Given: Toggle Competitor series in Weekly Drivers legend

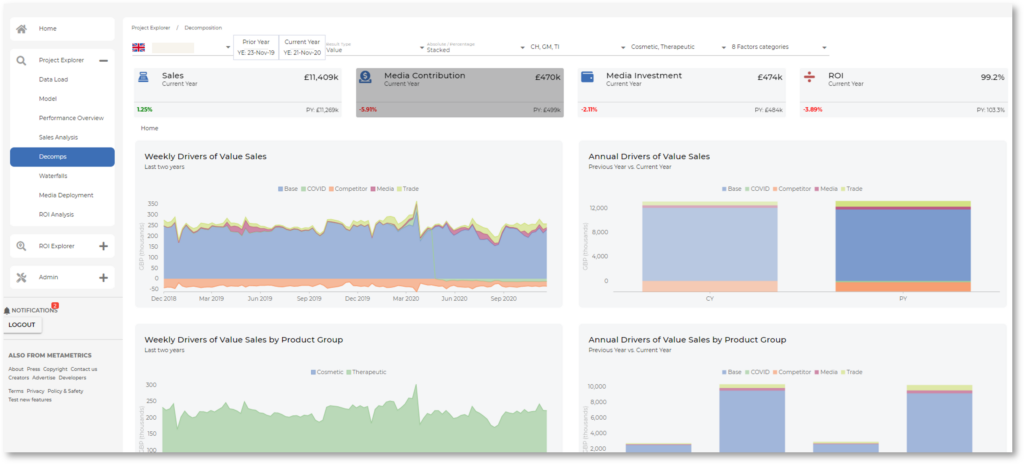Looking at the screenshot, I should (x=348, y=189).
